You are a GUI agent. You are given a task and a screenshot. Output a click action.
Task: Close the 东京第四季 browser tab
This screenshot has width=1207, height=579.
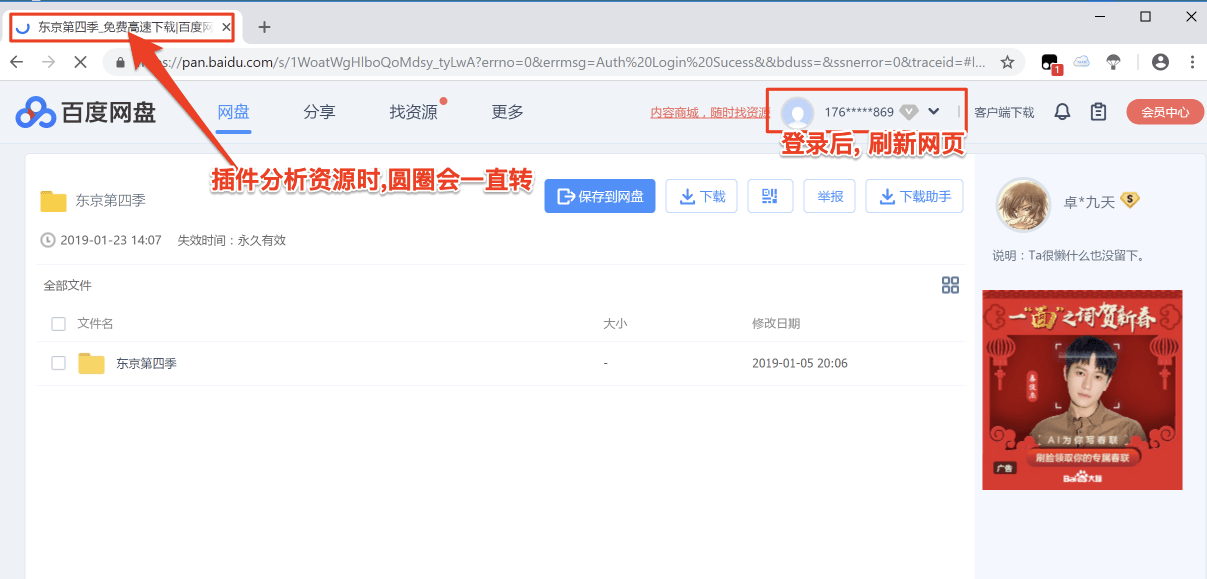coord(226,27)
